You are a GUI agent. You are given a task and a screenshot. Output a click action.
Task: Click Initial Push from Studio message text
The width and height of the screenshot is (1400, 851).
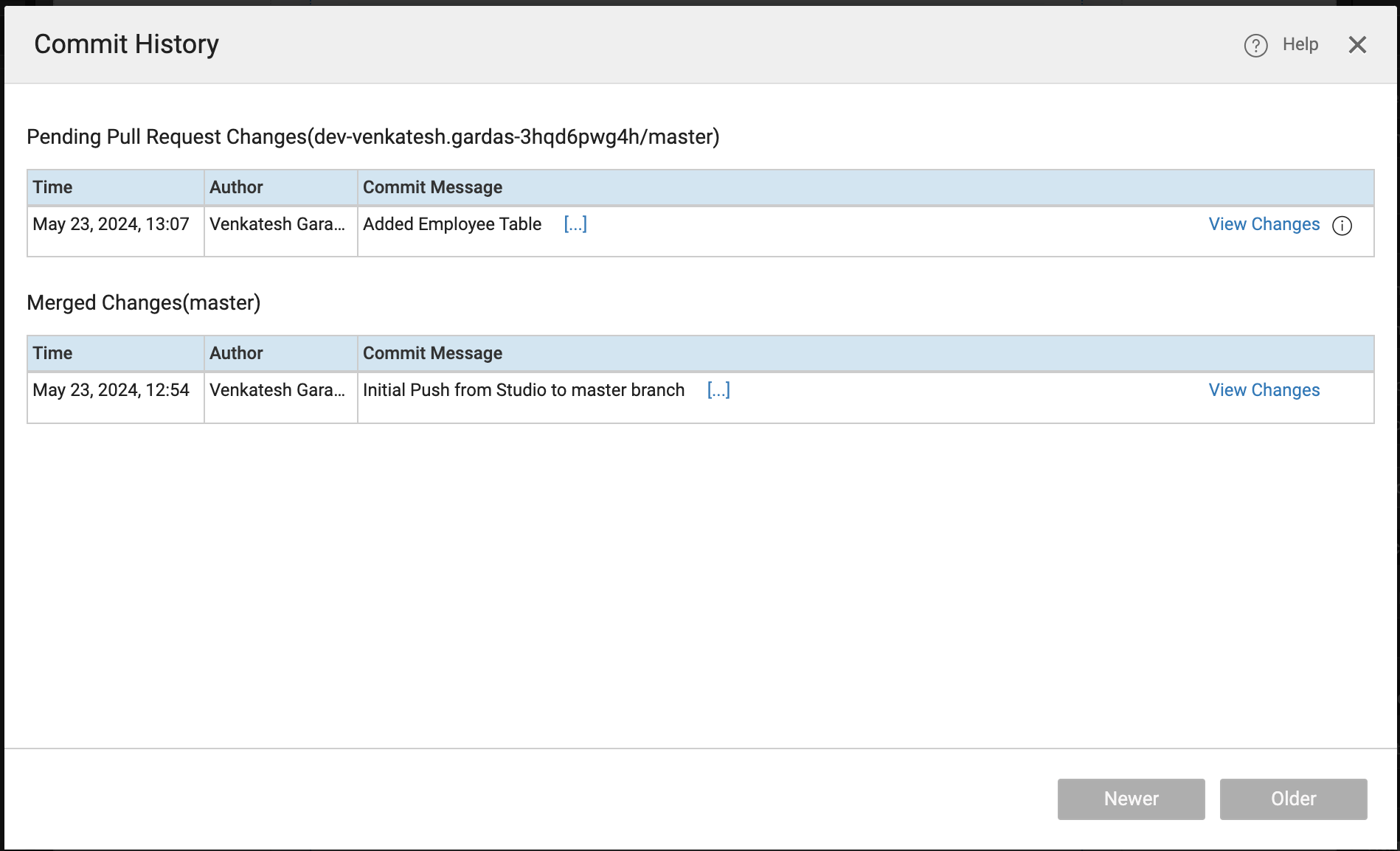pyautogui.click(x=524, y=390)
